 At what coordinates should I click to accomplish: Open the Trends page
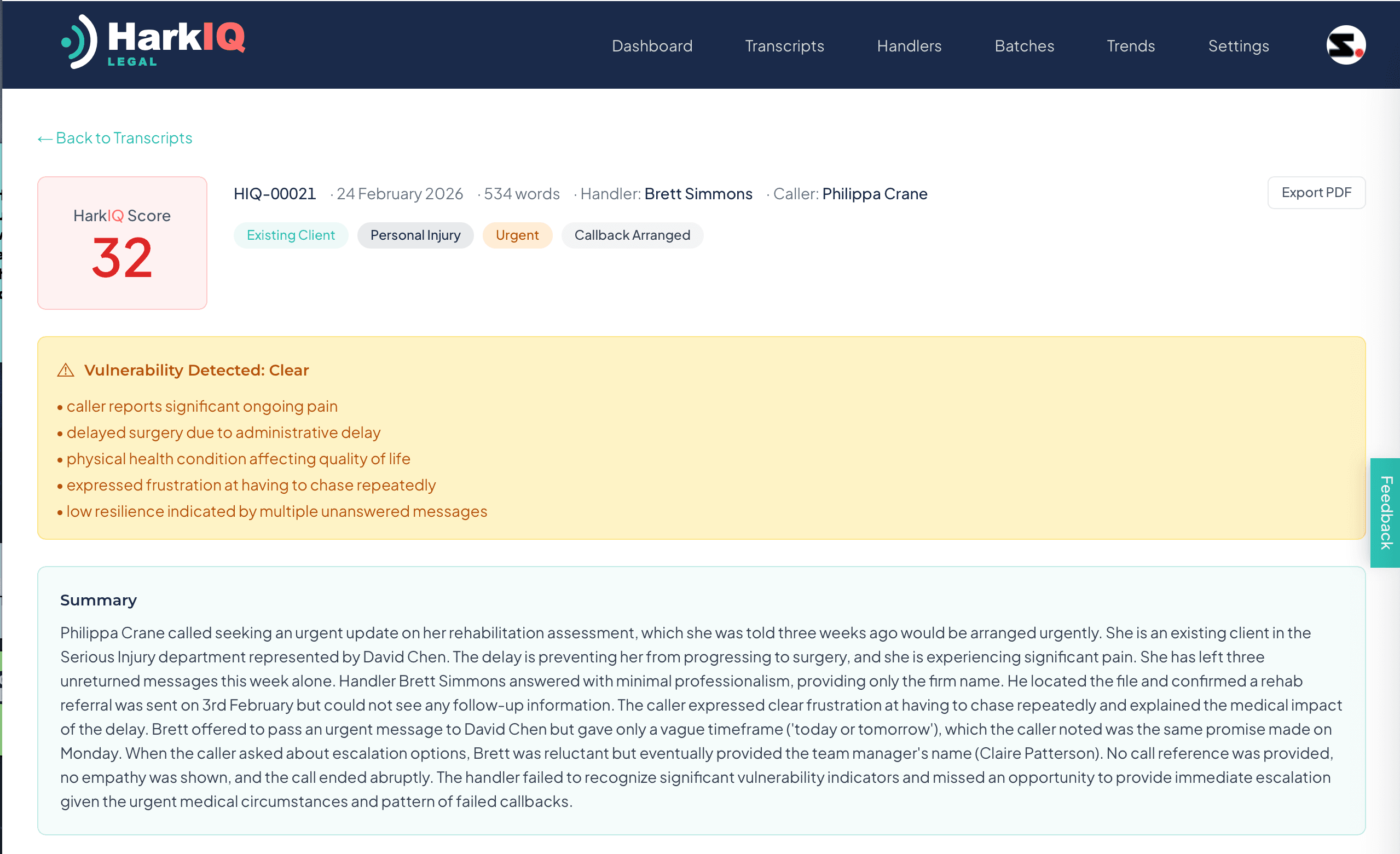[1130, 46]
